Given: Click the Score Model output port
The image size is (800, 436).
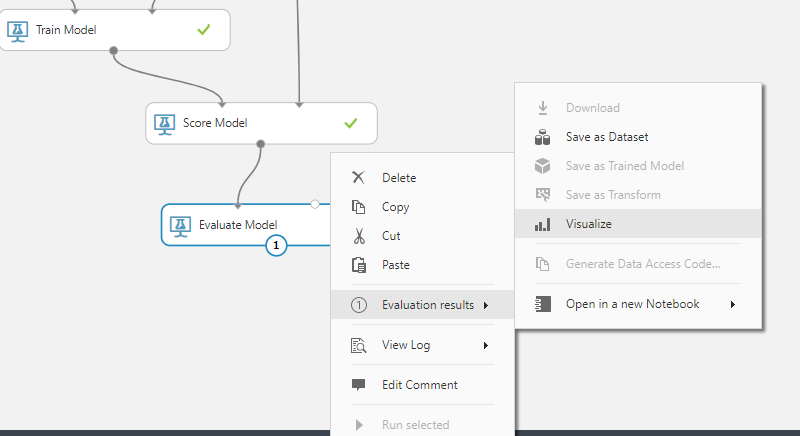Looking at the screenshot, I should coord(261,144).
